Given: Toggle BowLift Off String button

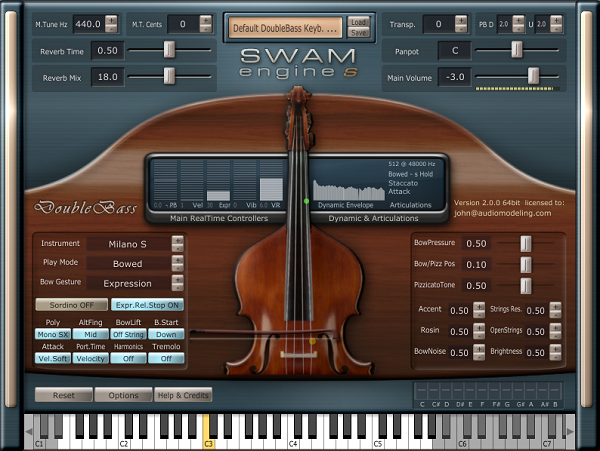Looking at the screenshot, I should 128,334.
